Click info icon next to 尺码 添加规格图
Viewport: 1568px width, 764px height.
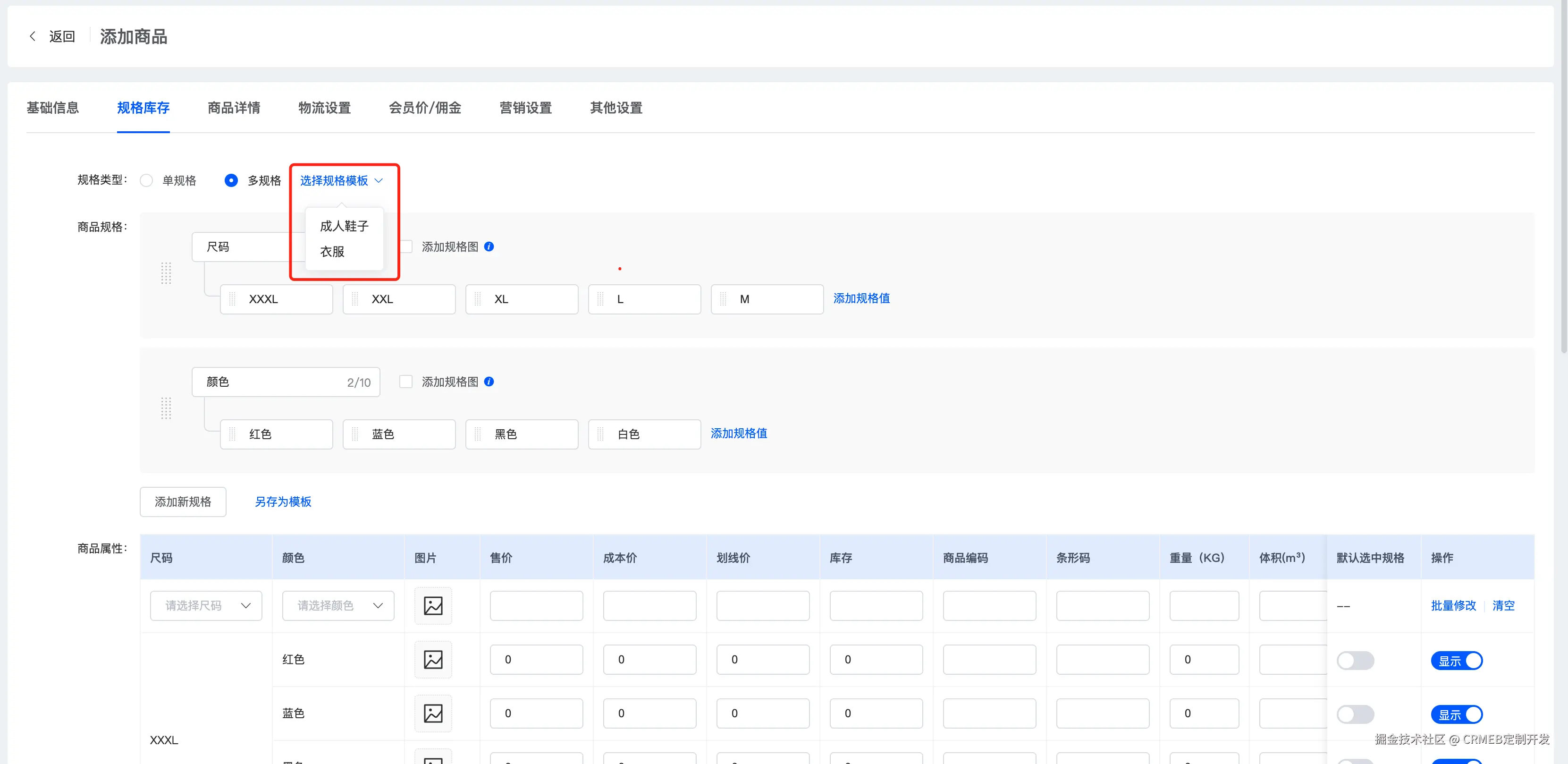pyautogui.click(x=489, y=246)
